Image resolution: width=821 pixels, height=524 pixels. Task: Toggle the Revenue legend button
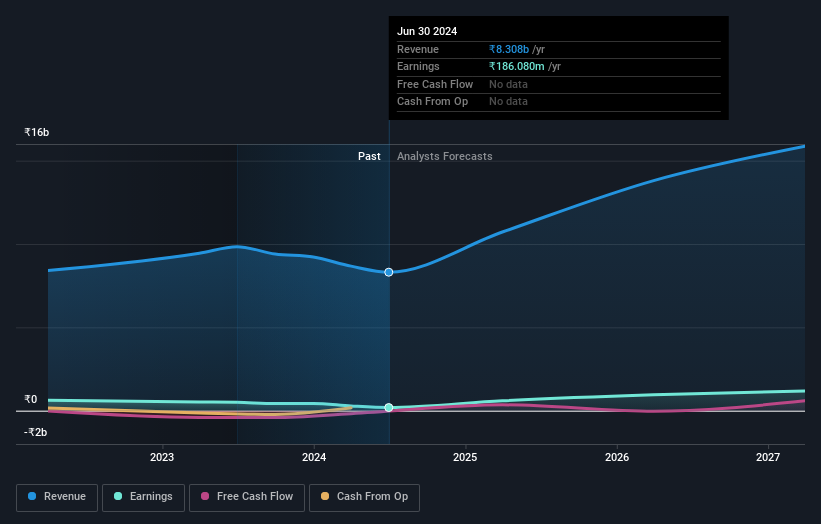[x=57, y=497]
